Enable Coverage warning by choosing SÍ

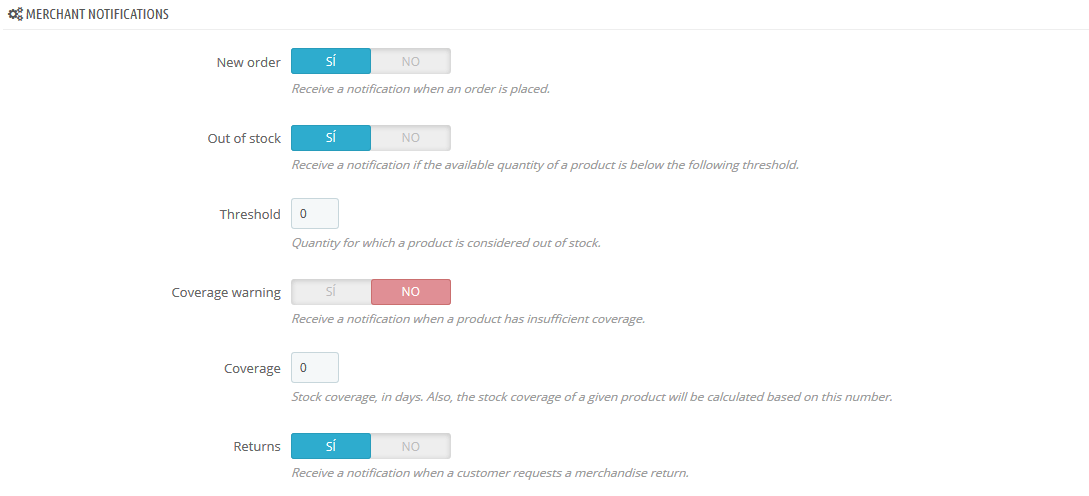331,292
